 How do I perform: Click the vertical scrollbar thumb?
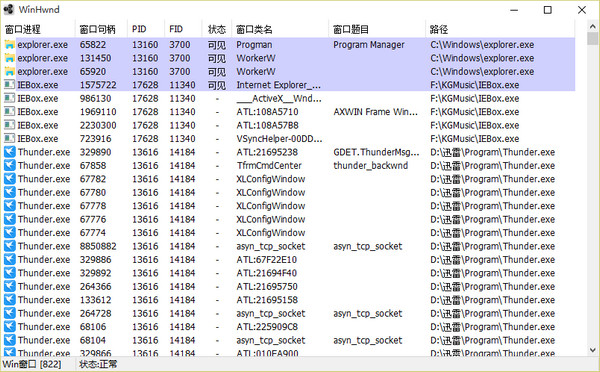click(593, 39)
